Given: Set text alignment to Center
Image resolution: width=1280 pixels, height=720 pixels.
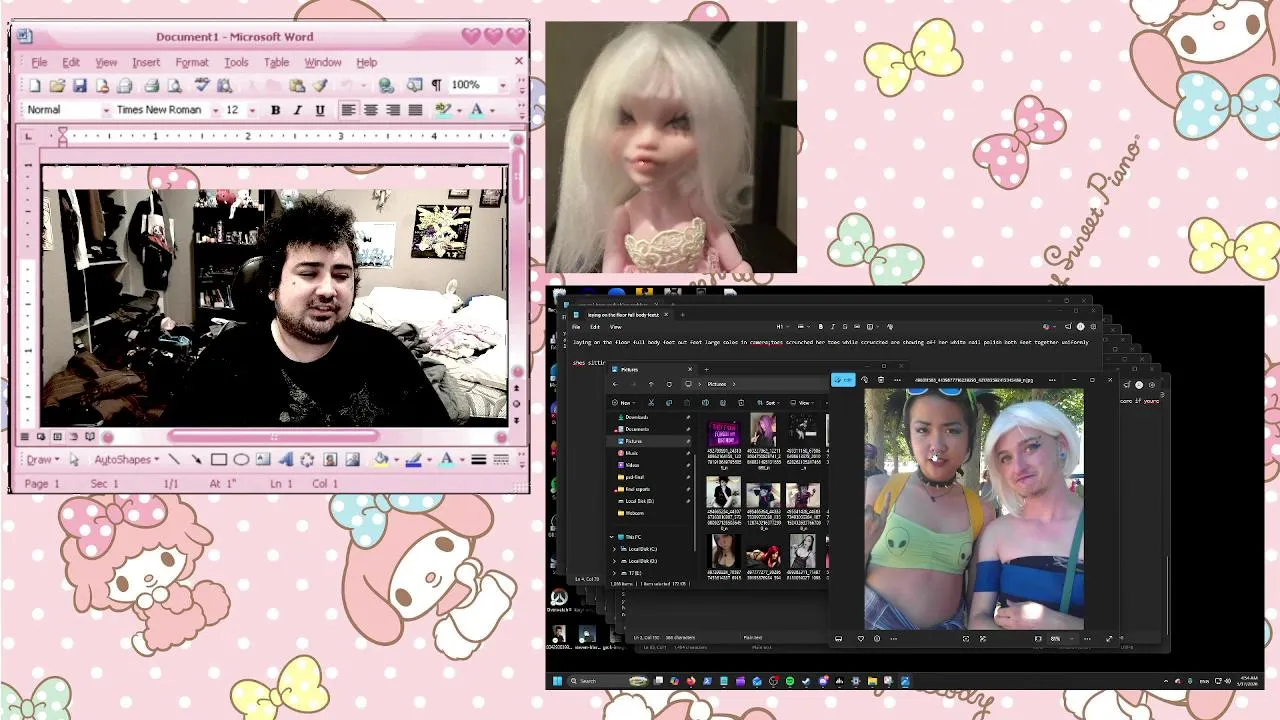Looking at the screenshot, I should 370,110.
